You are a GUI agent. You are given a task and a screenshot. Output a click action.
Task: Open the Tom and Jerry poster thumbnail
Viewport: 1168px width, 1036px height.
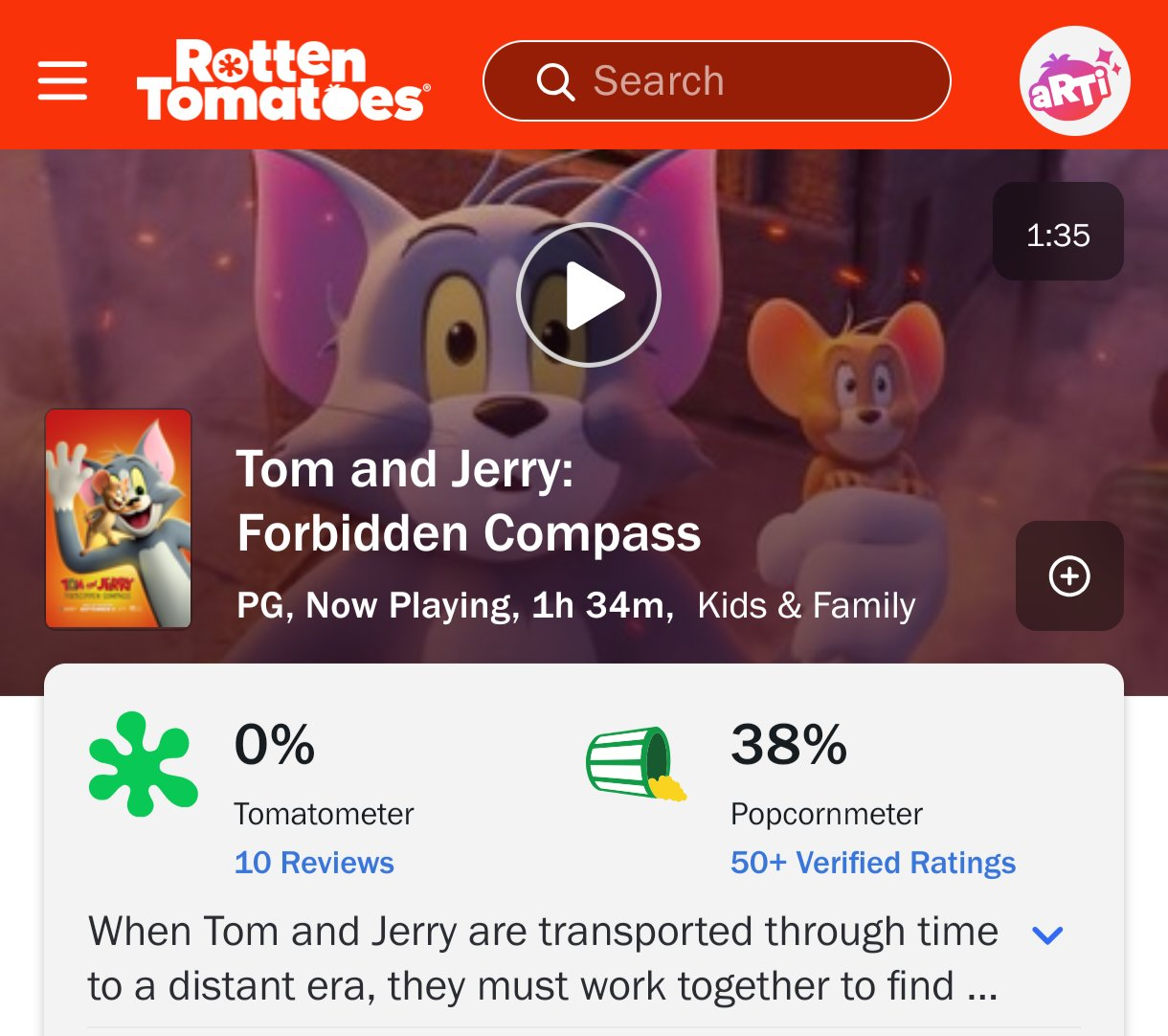(119, 519)
